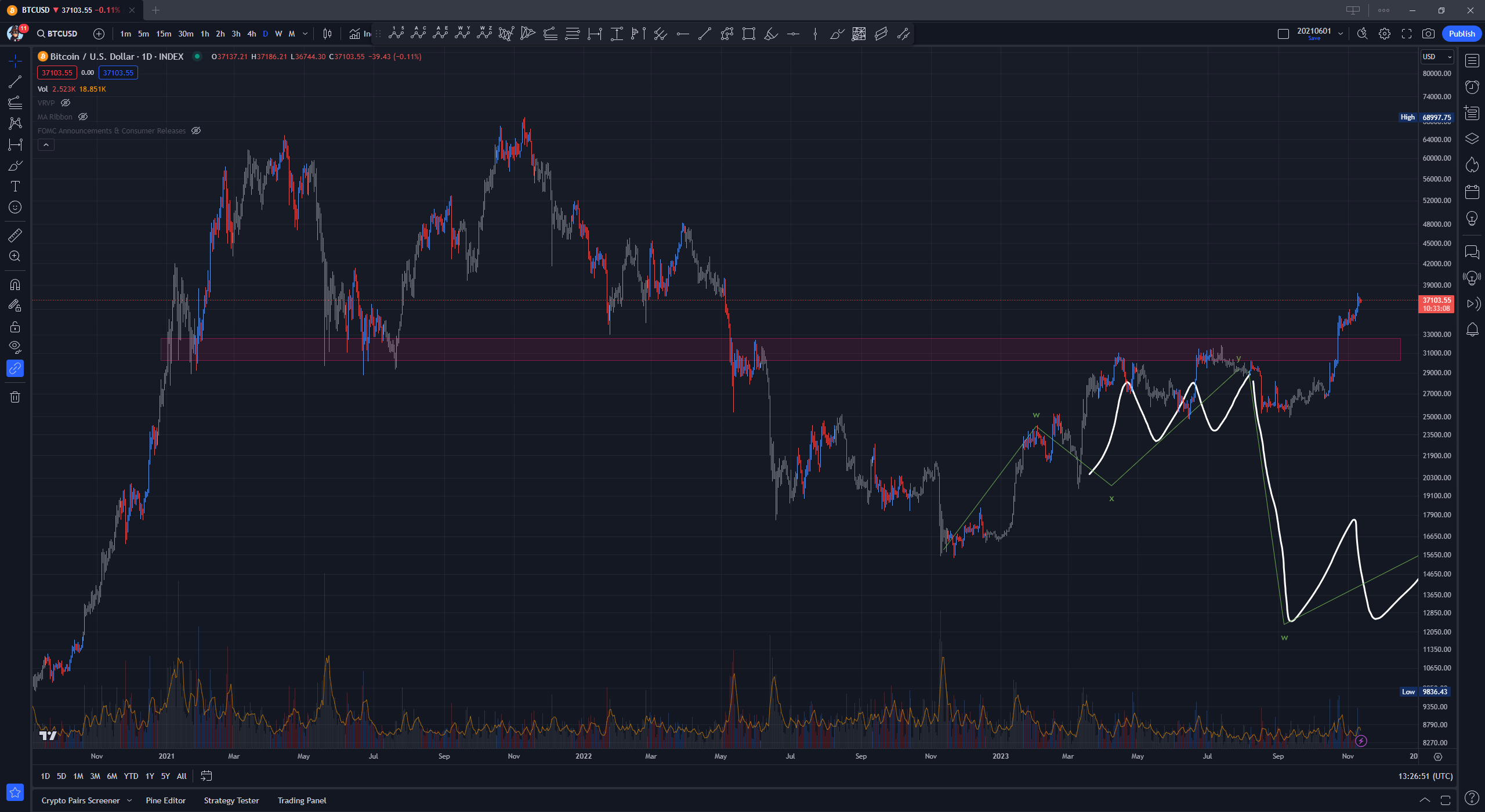Enter fullscreen mode
This screenshot has height=812, width=1485.
pyautogui.click(x=1407, y=34)
